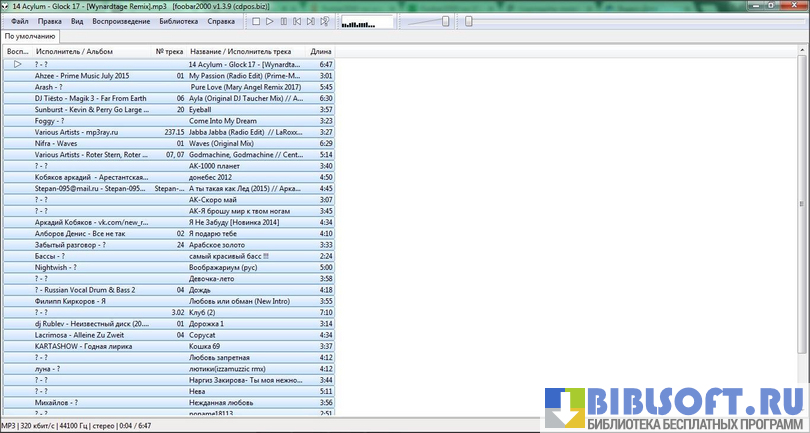Click the random playback button
This screenshot has height=433, width=810.
coord(326,21)
